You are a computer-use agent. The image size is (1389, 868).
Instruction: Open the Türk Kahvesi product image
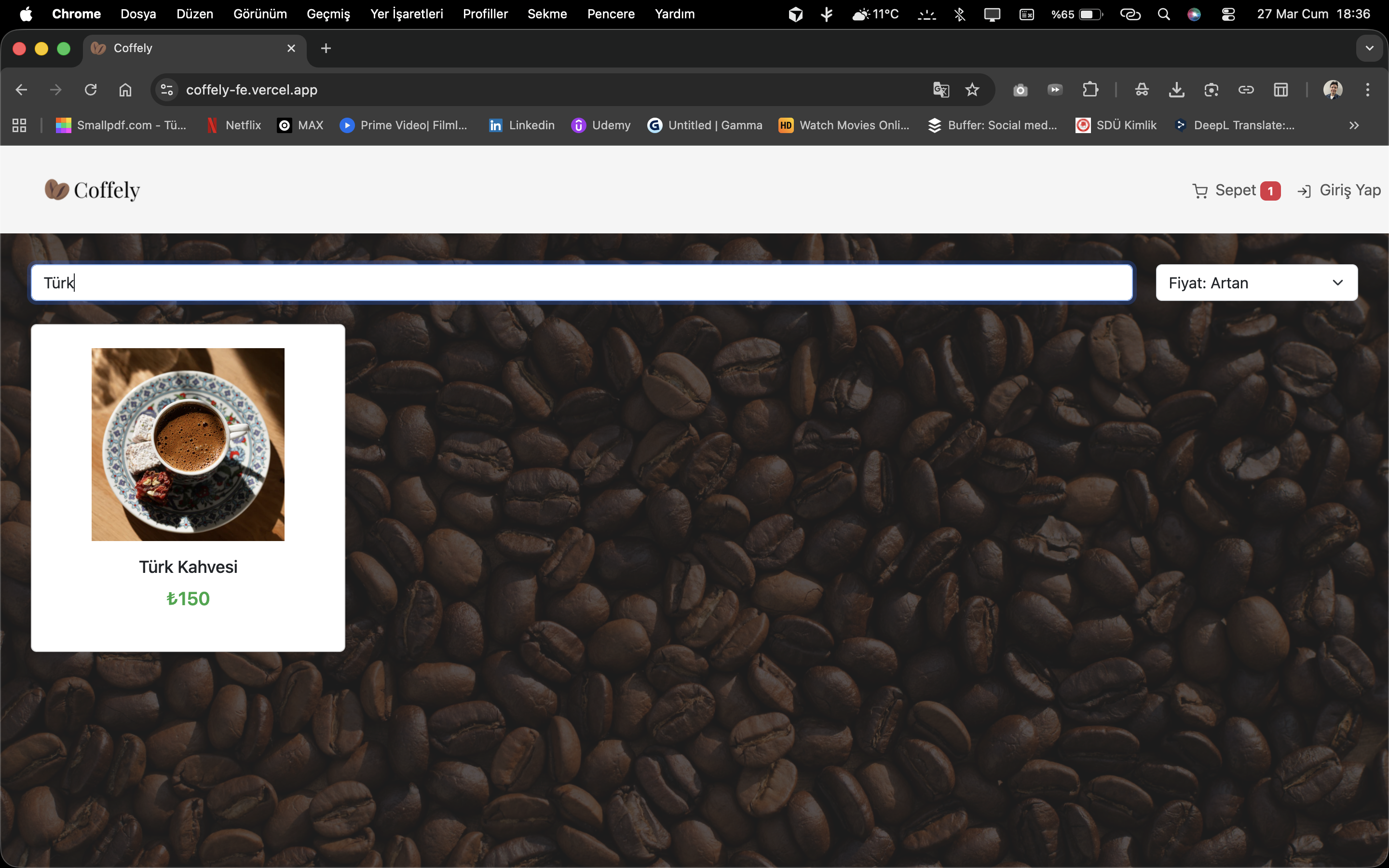pyautogui.click(x=188, y=444)
